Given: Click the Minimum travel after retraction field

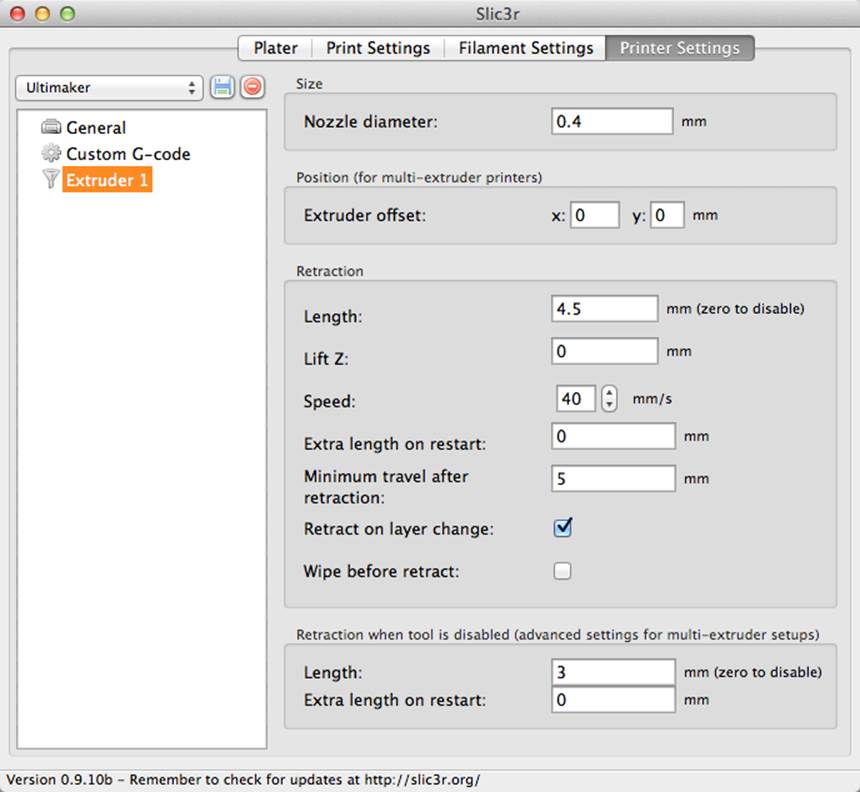Looking at the screenshot, I should (x=613, y=478).
